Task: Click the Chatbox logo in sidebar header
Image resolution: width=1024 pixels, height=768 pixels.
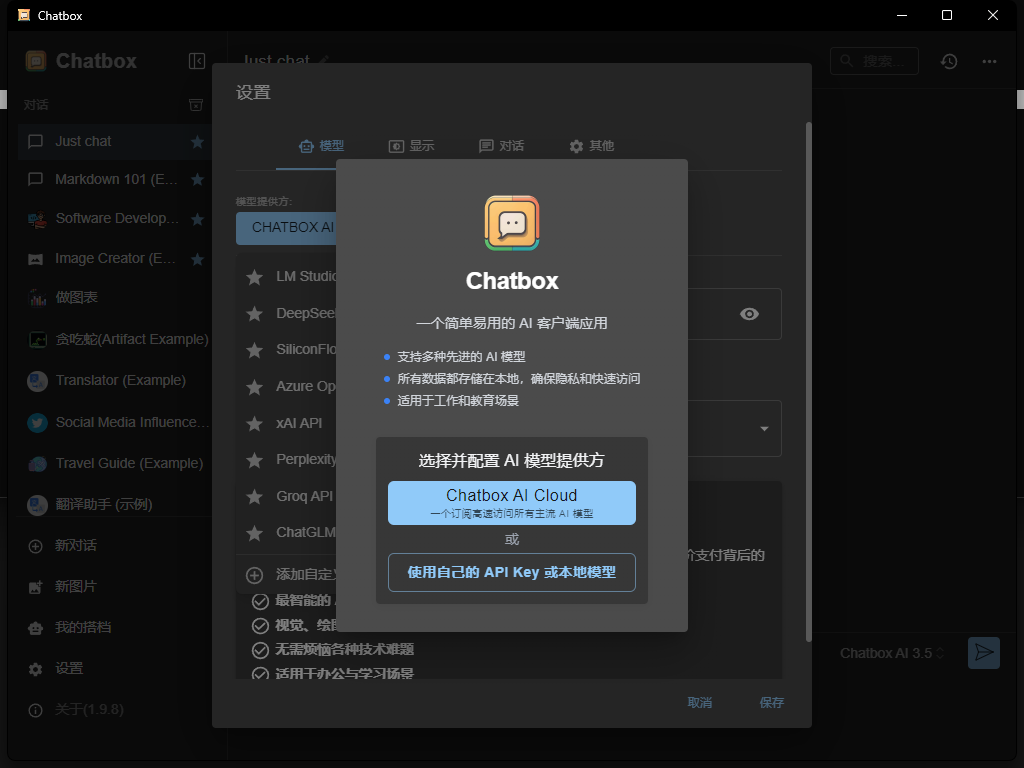Action: point(36,61)
